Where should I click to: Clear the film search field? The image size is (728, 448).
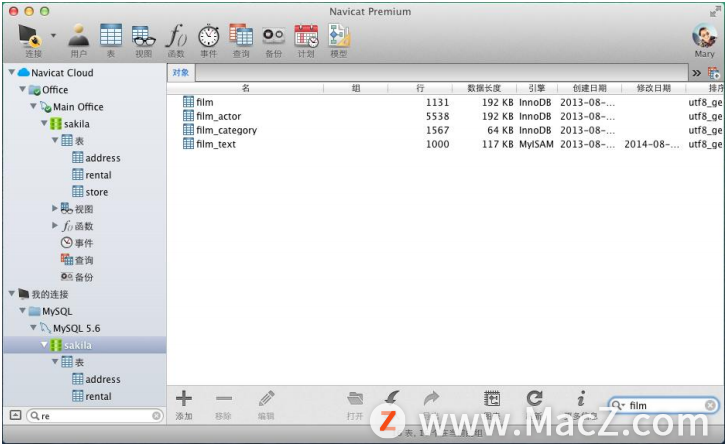710,405
